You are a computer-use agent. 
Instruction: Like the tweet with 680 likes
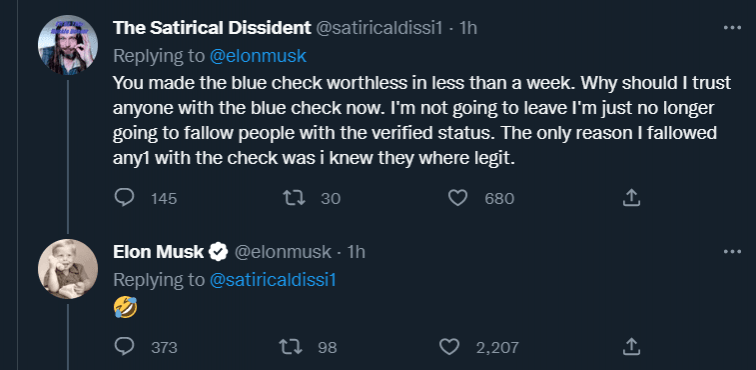click(458, 198)
